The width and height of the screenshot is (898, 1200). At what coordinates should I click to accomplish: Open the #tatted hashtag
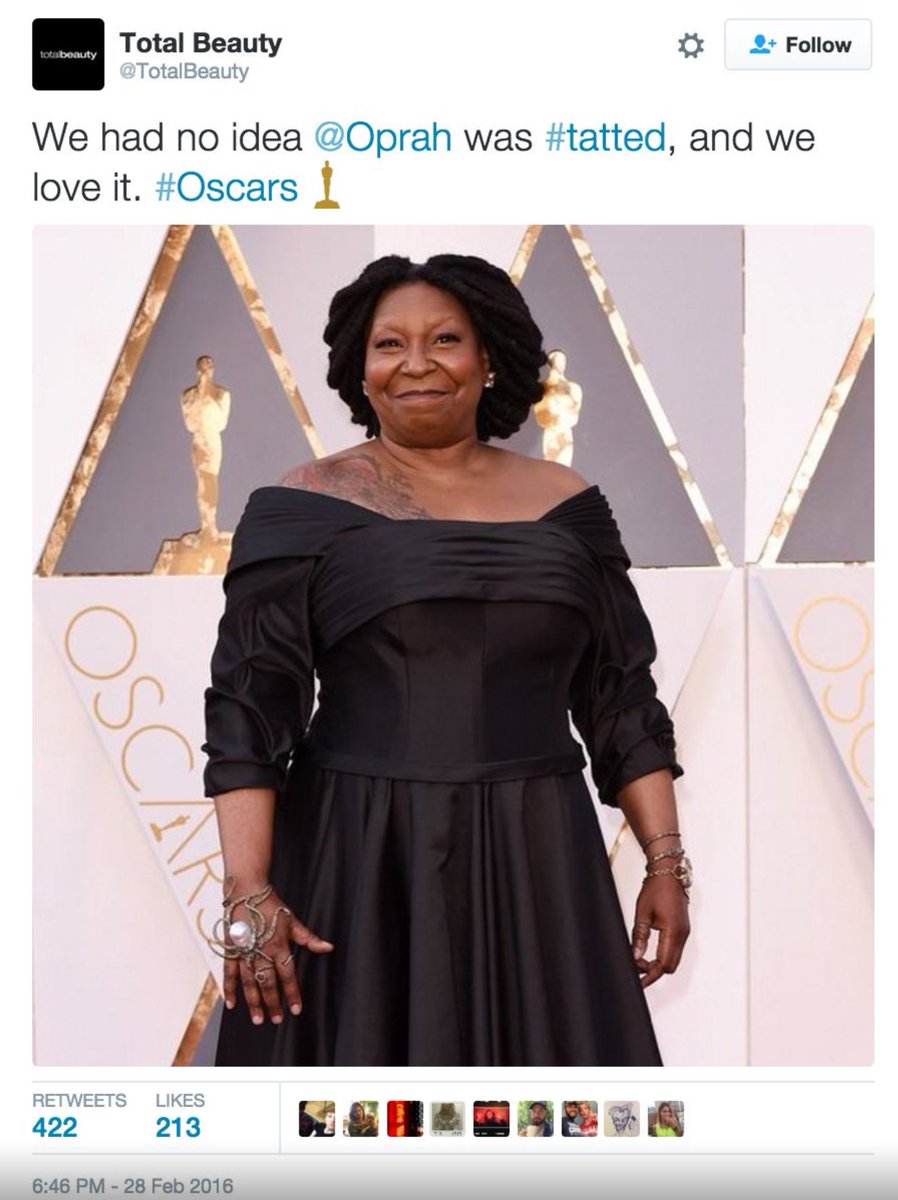pyautogui.click(x=605, y=137)
